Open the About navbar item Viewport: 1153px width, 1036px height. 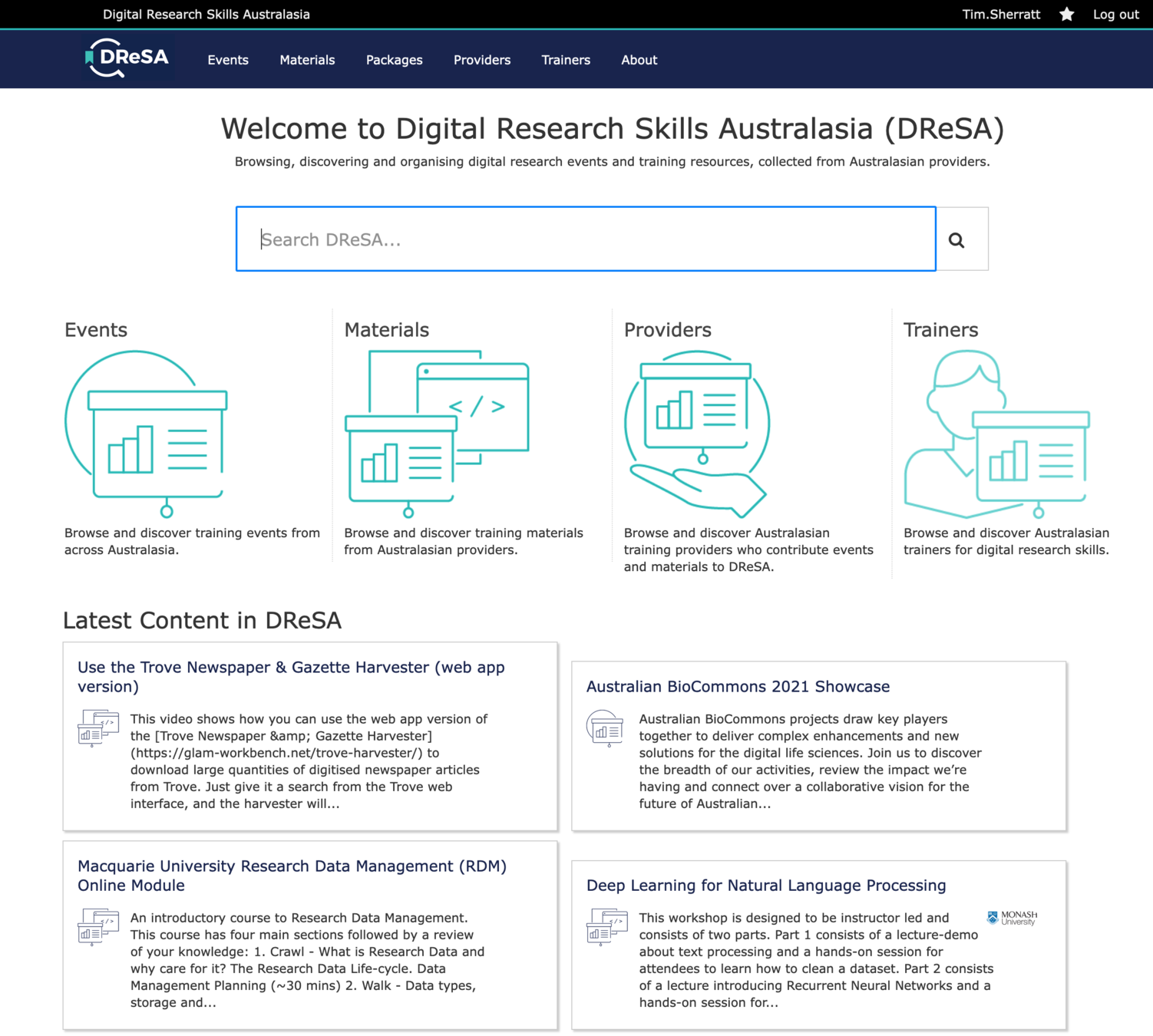point(639,60)
